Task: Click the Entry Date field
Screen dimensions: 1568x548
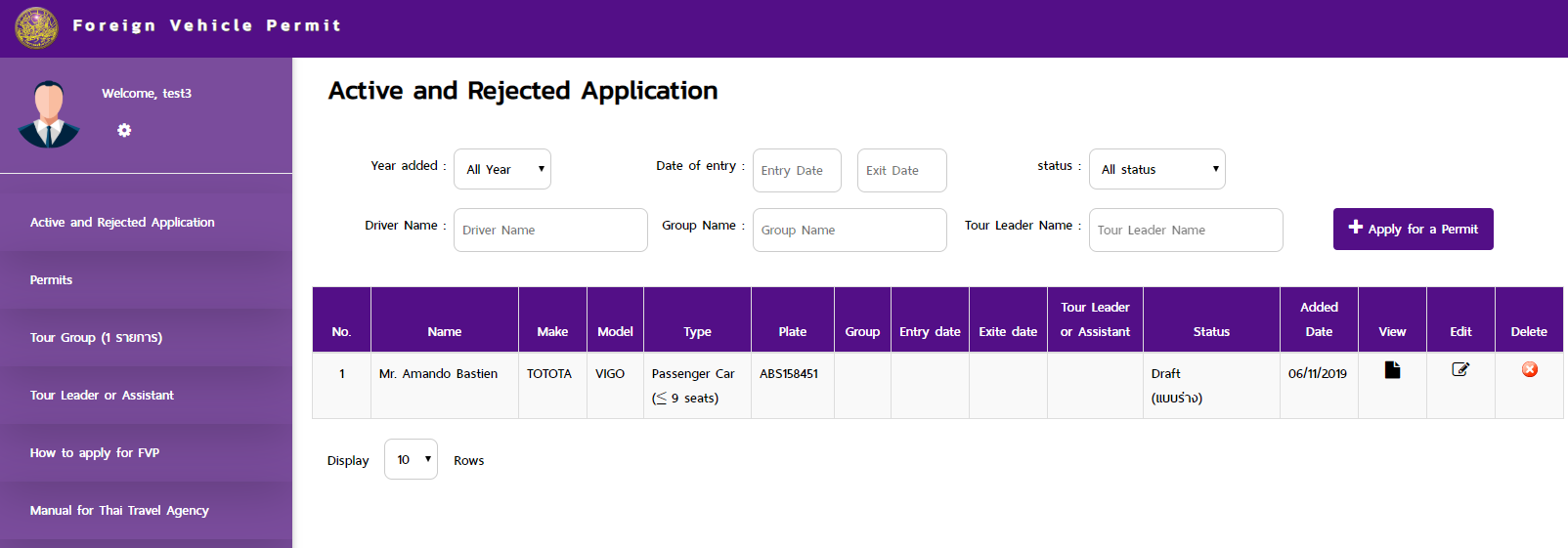Action: pyautogui.click(x=797, y=170)
